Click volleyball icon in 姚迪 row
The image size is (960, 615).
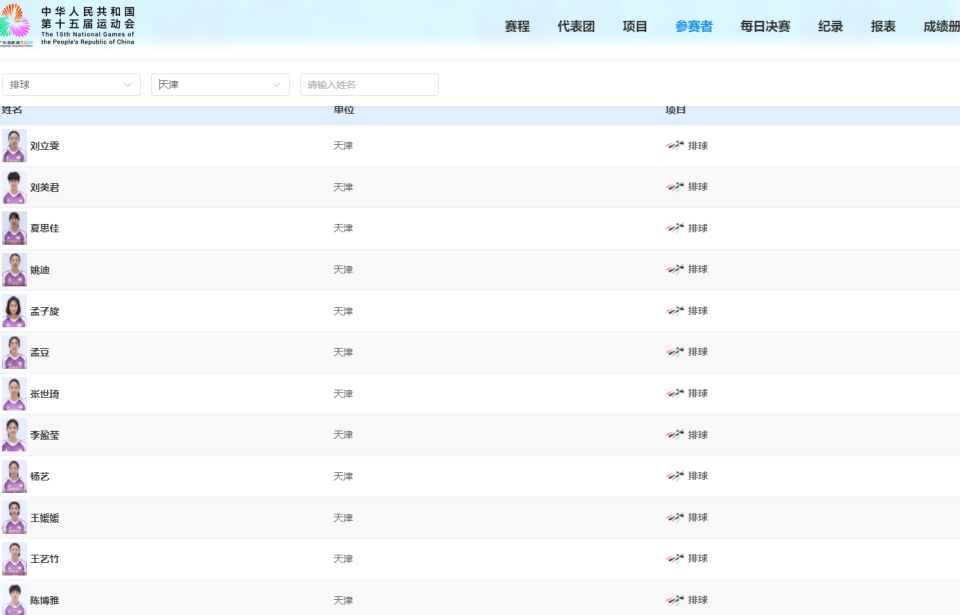click(x=676, y=269)
